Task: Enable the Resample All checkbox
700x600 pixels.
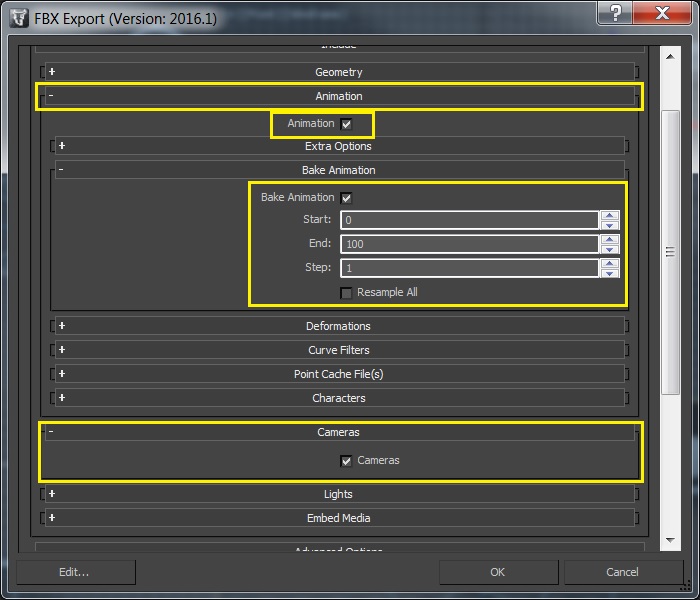Action: coord(346,293)
